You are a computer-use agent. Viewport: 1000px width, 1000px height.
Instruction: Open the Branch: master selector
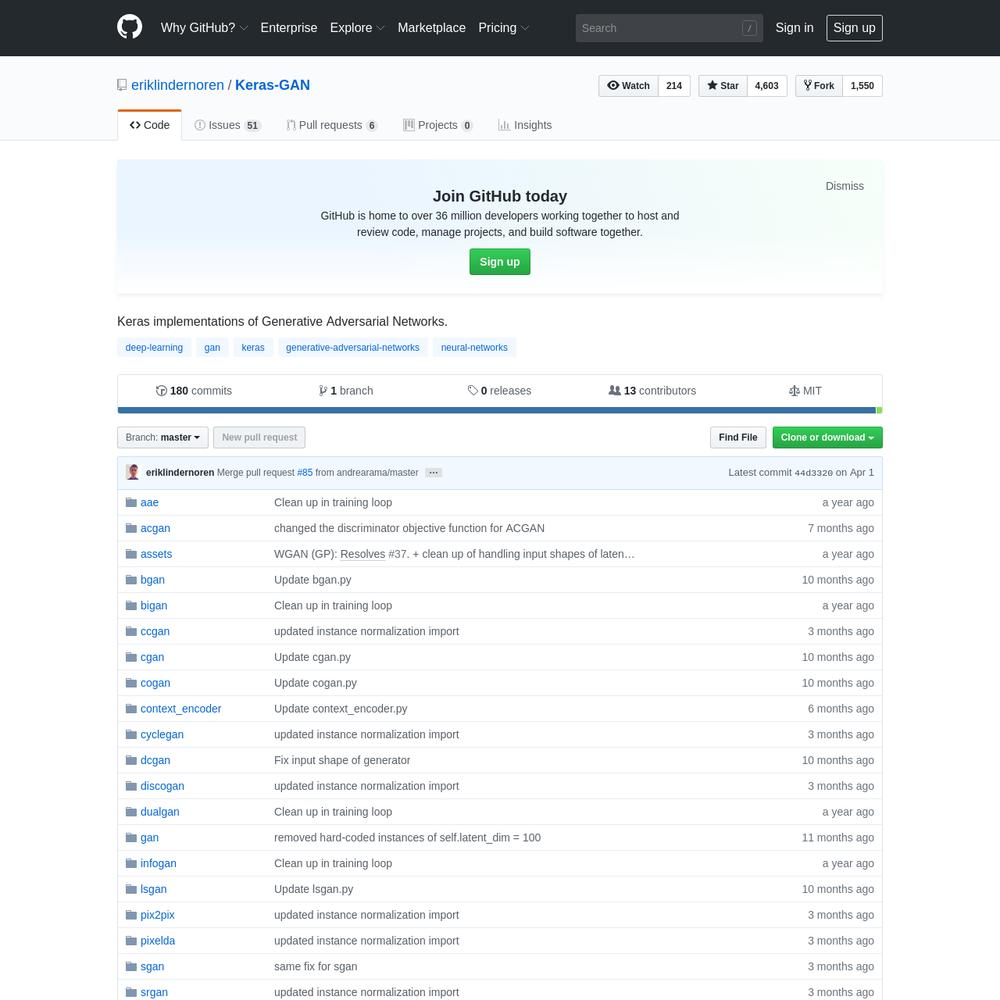(163, 438)
